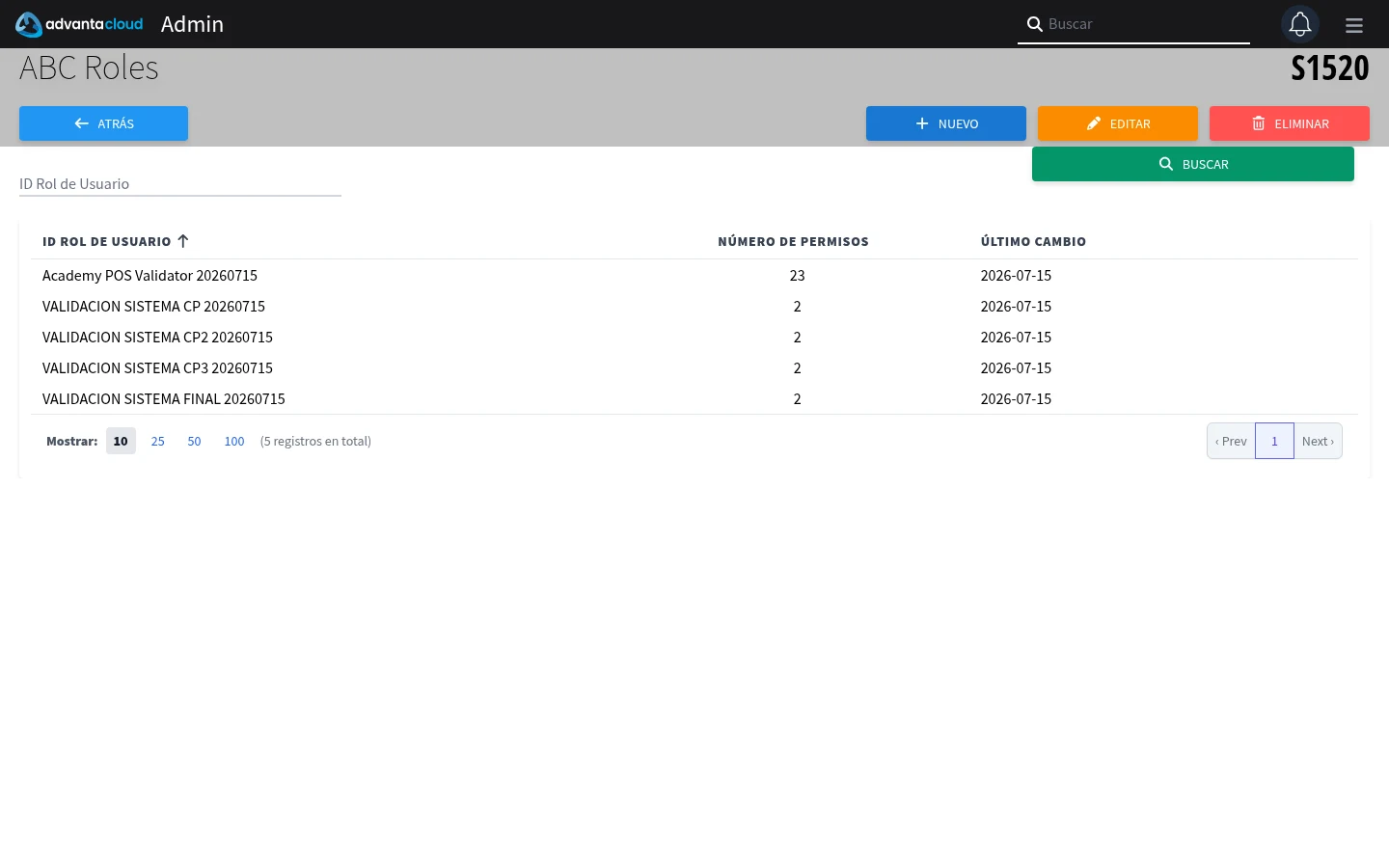
Task: Open the hamburger menu
Action: (1354, 25)
